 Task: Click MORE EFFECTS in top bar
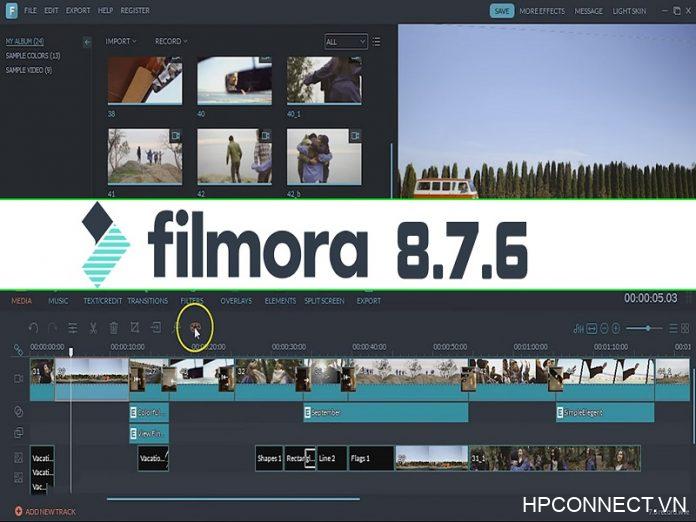point(542,11)
